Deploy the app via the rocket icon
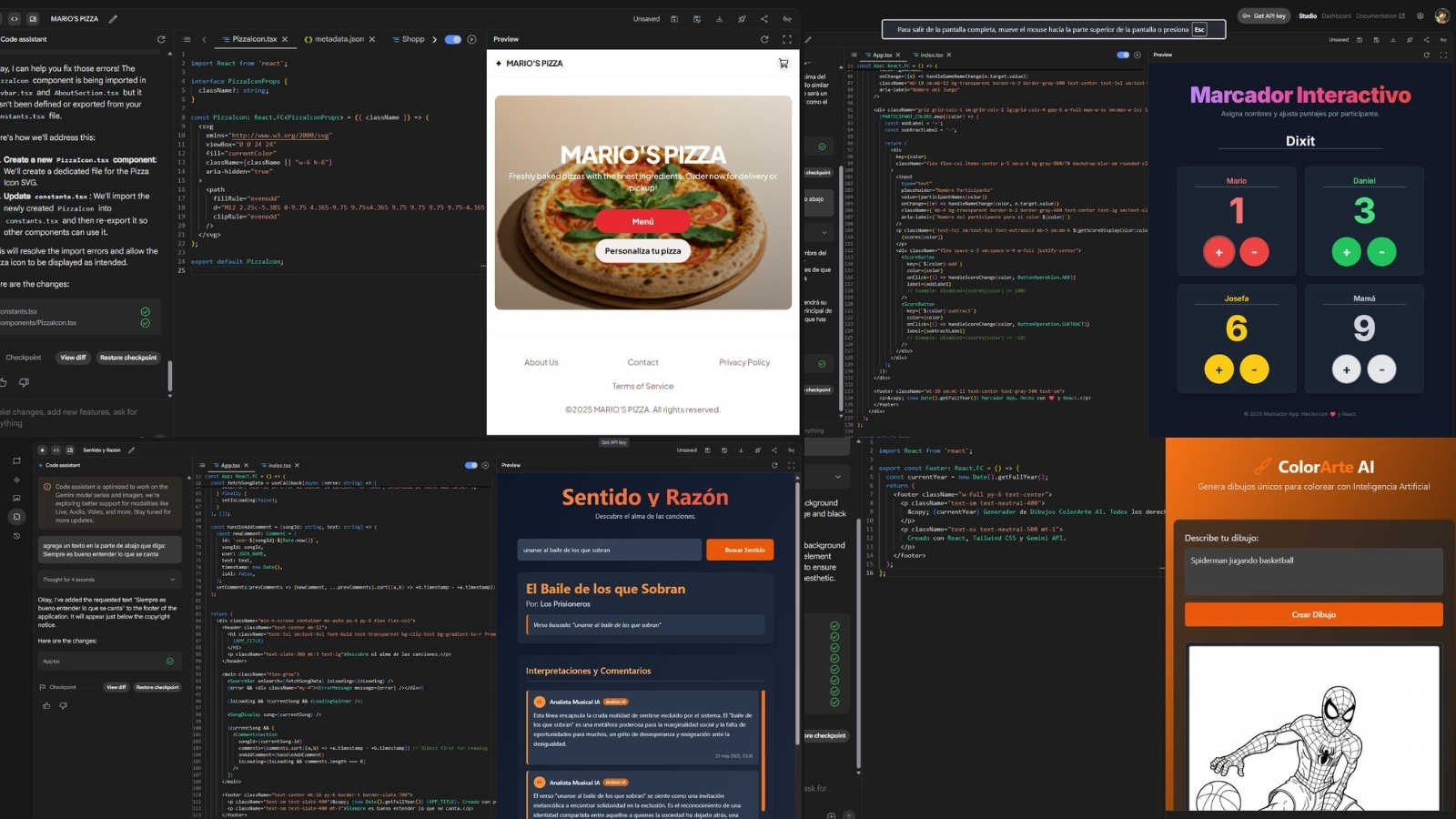 click(742, 19)
